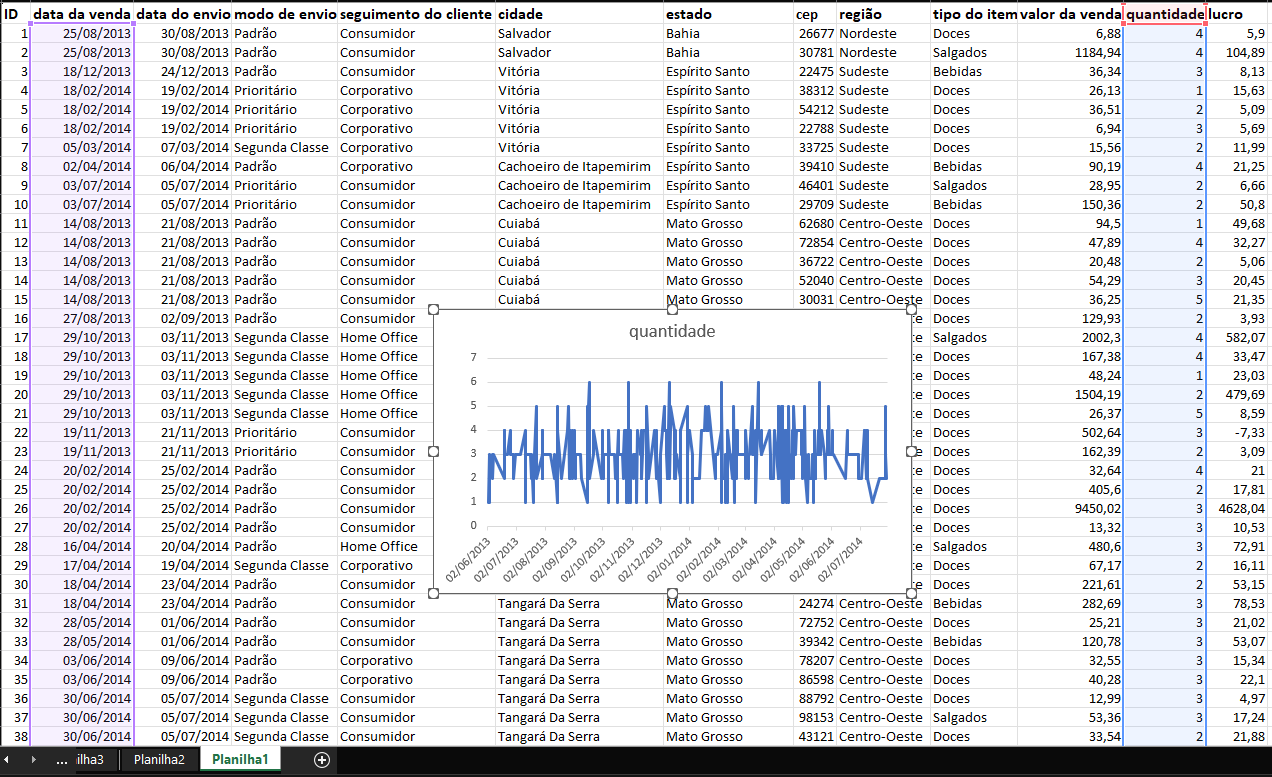The image size is (1272, 777).
Task: Select the 'quantidade' chart title
Action: pos(672,332)
